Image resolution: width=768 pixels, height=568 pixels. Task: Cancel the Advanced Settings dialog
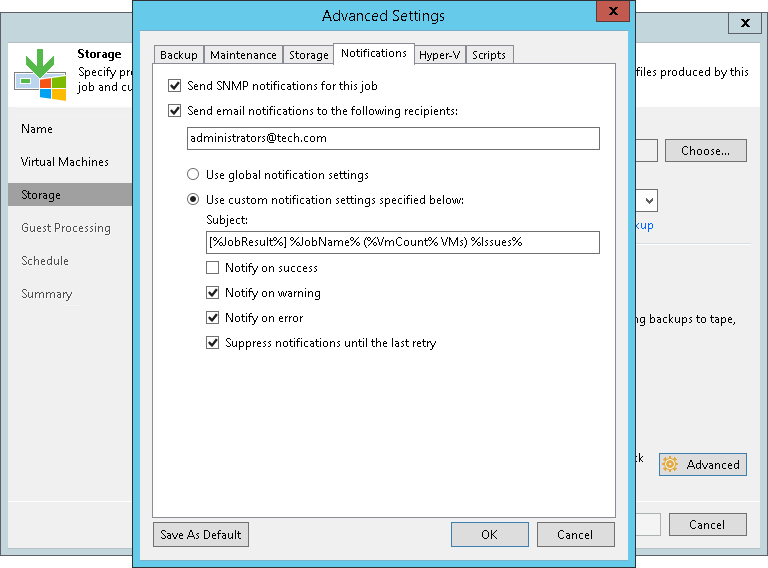click(575, 535)
